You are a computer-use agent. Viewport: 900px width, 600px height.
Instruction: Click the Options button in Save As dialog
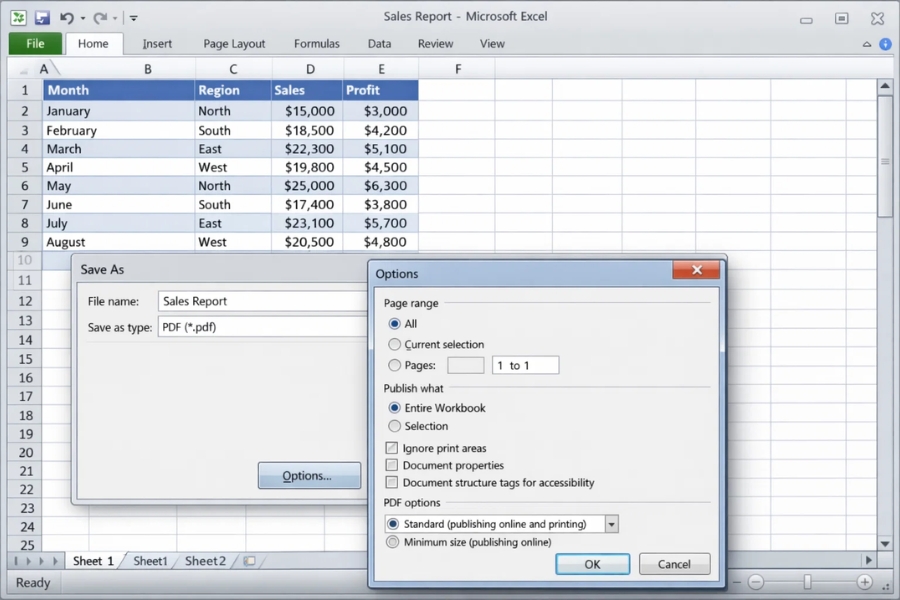point(309,476)
